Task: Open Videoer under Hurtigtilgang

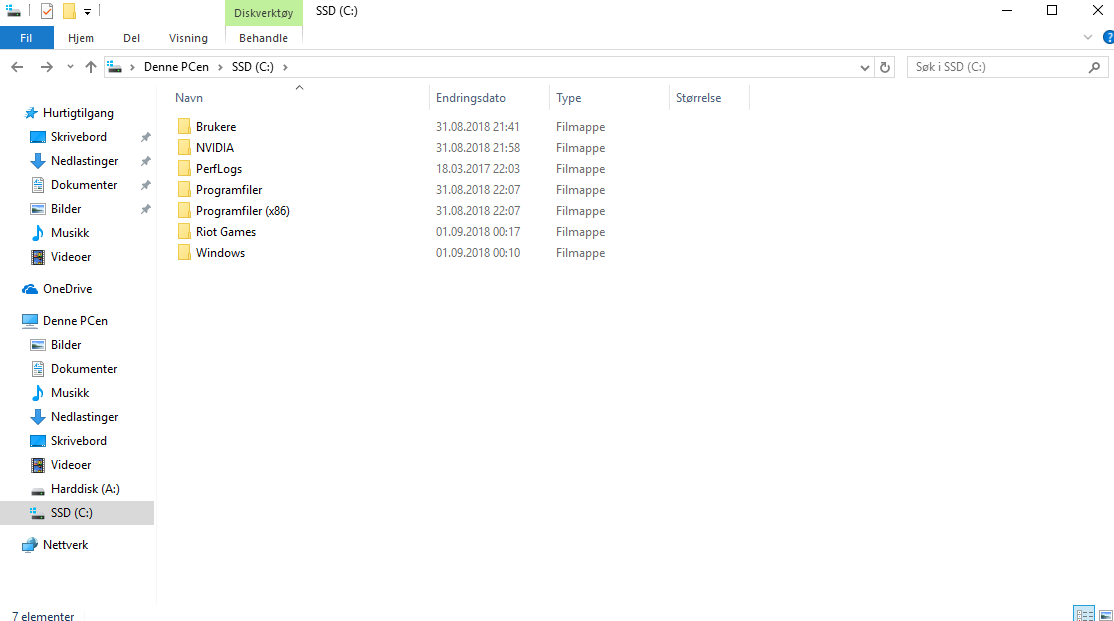Action: pyautogui.click(x=70, y=256)
